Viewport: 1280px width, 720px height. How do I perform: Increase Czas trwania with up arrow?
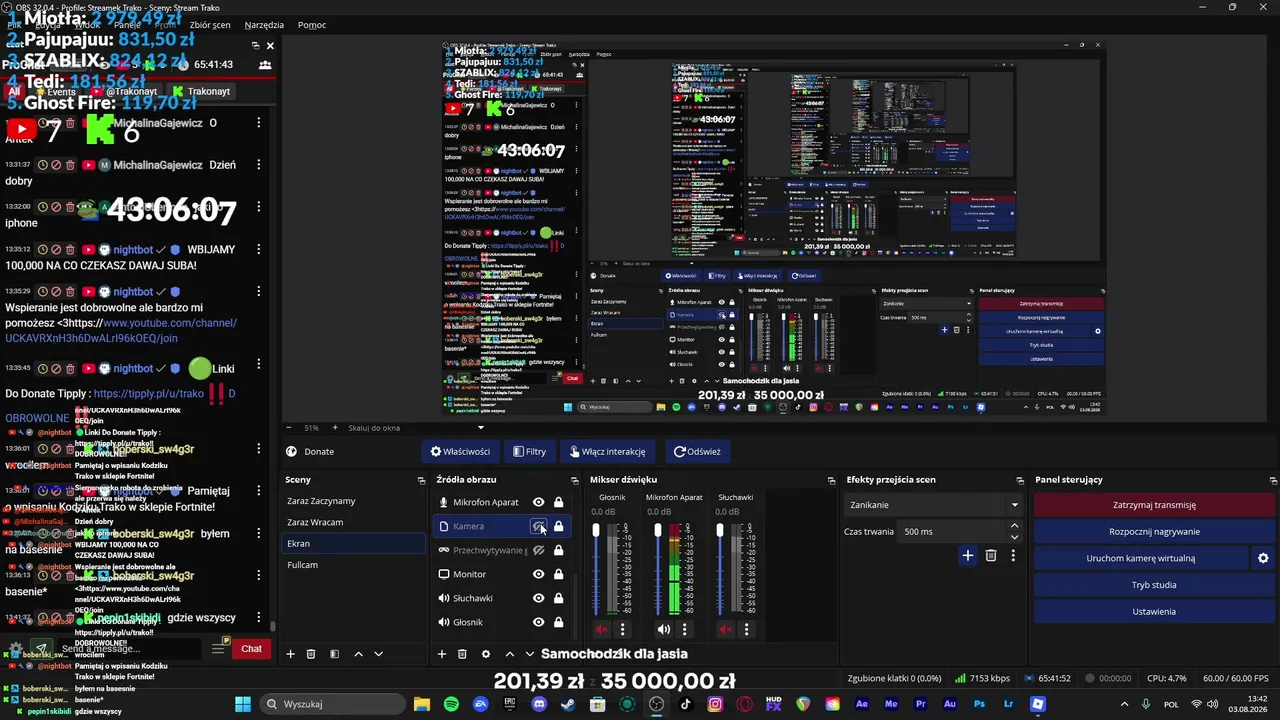click(1014, 526)
